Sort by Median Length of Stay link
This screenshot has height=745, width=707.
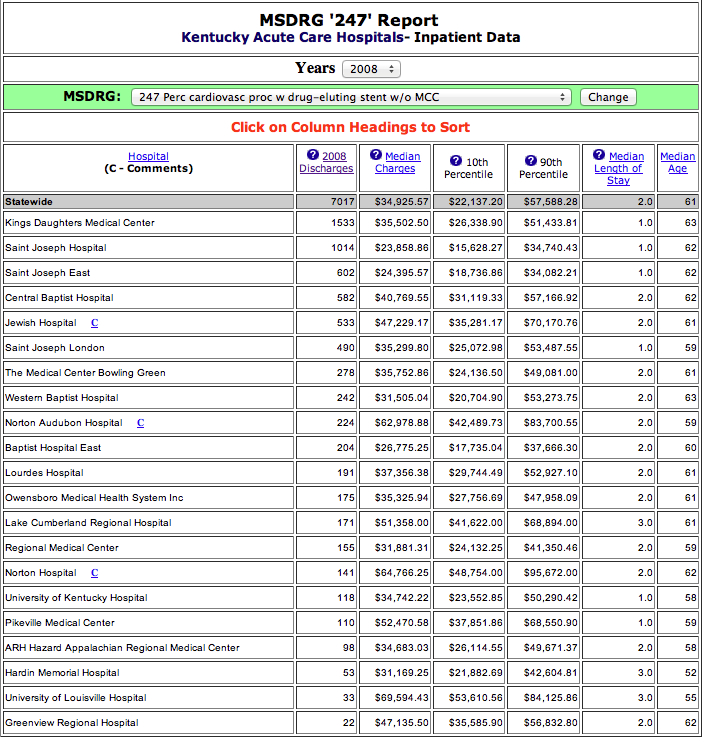pos(621,168)
